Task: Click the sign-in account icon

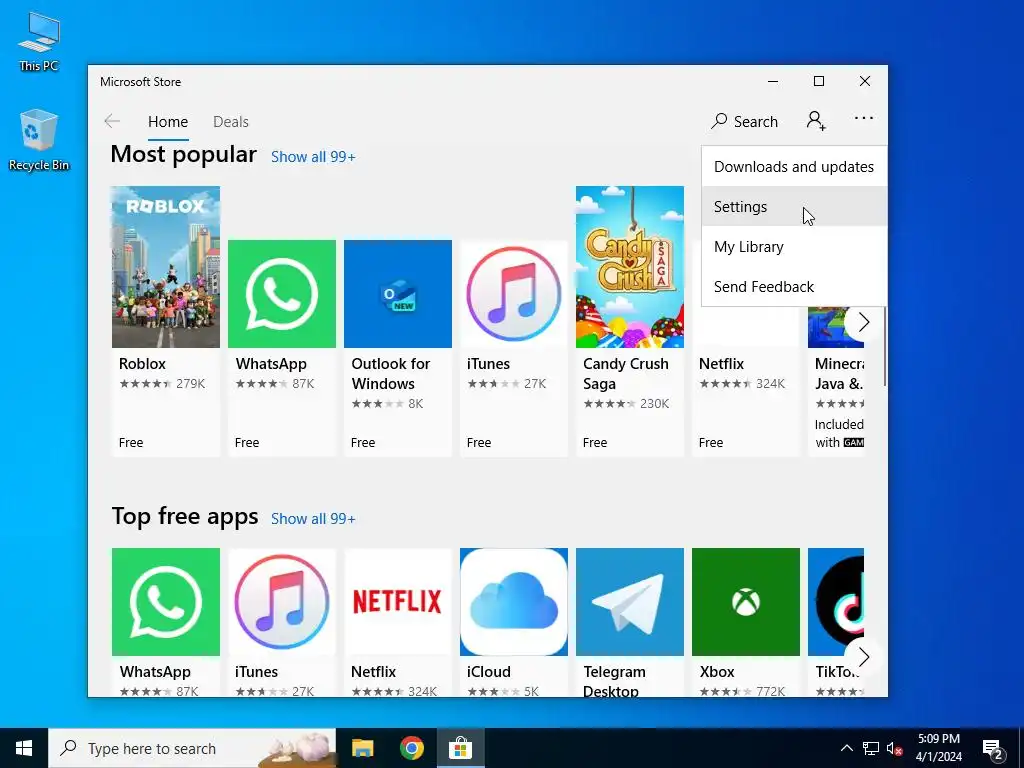Action: coord(816,121)
